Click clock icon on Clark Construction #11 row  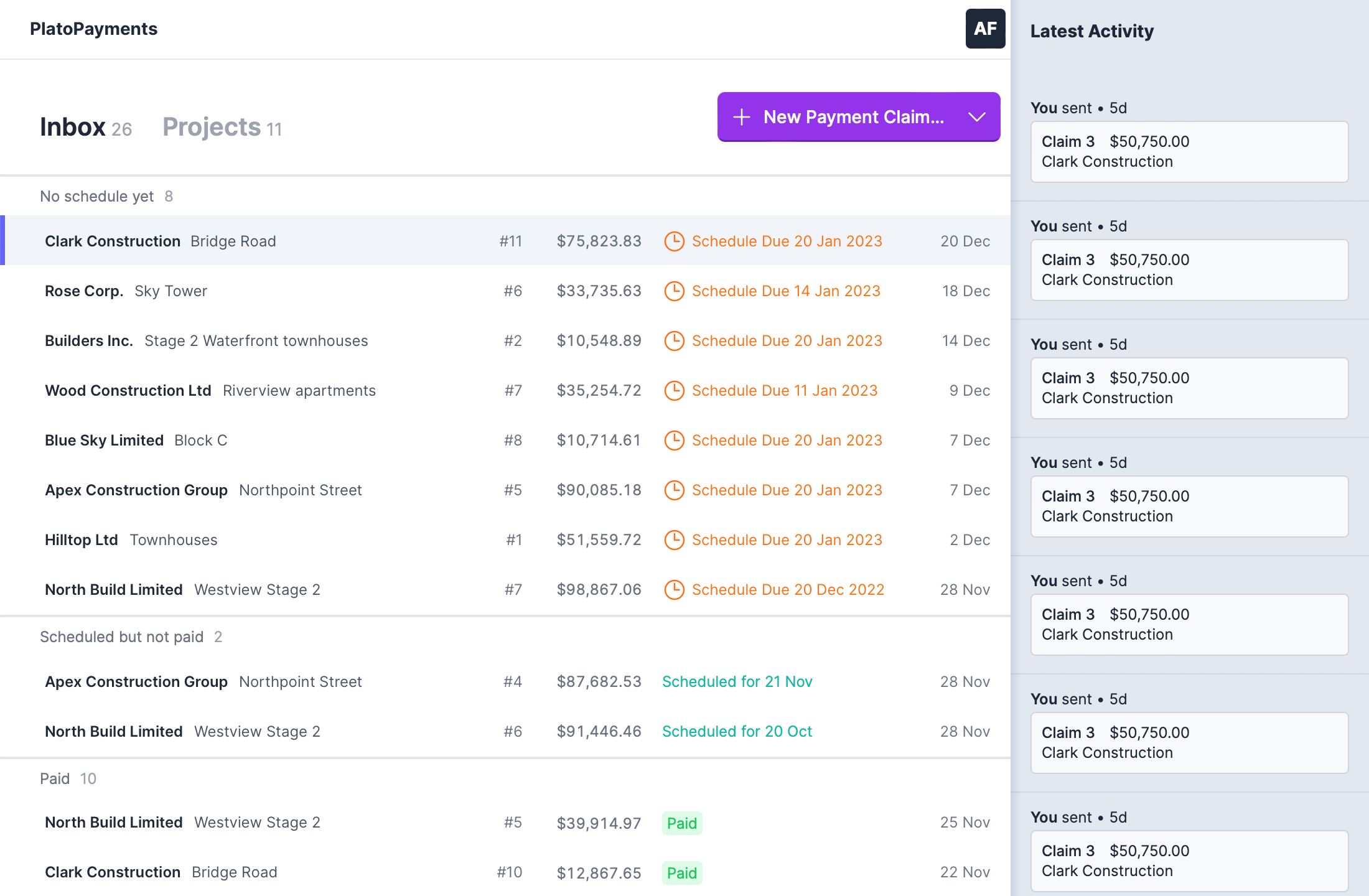[x=674, y=241]
